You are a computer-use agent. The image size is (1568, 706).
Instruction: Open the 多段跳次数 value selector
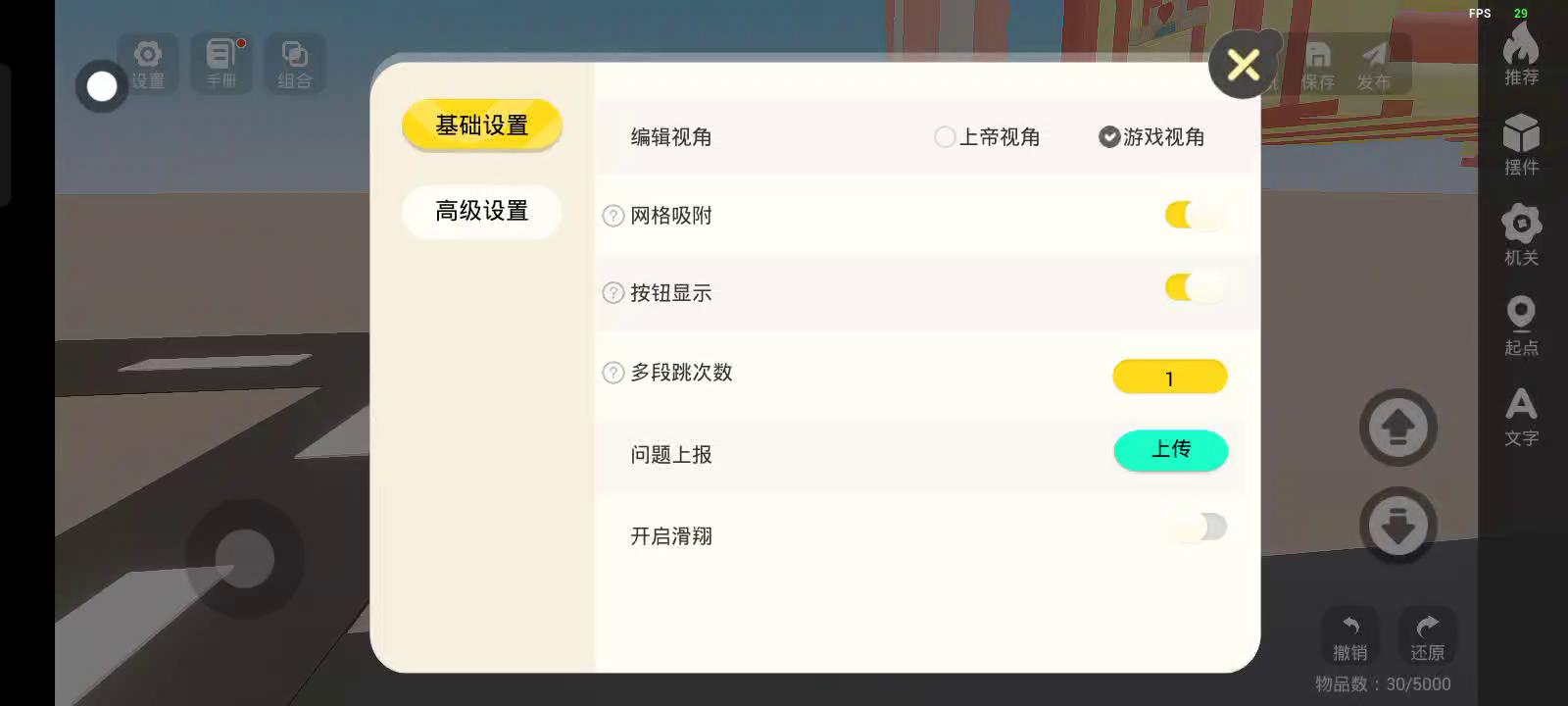[1169, 378]
